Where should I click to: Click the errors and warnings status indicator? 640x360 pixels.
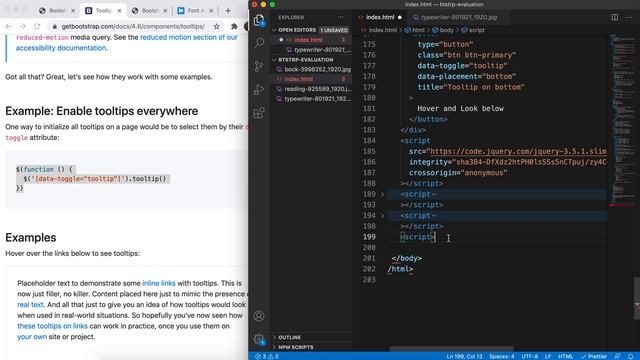[x=267, y=356]
